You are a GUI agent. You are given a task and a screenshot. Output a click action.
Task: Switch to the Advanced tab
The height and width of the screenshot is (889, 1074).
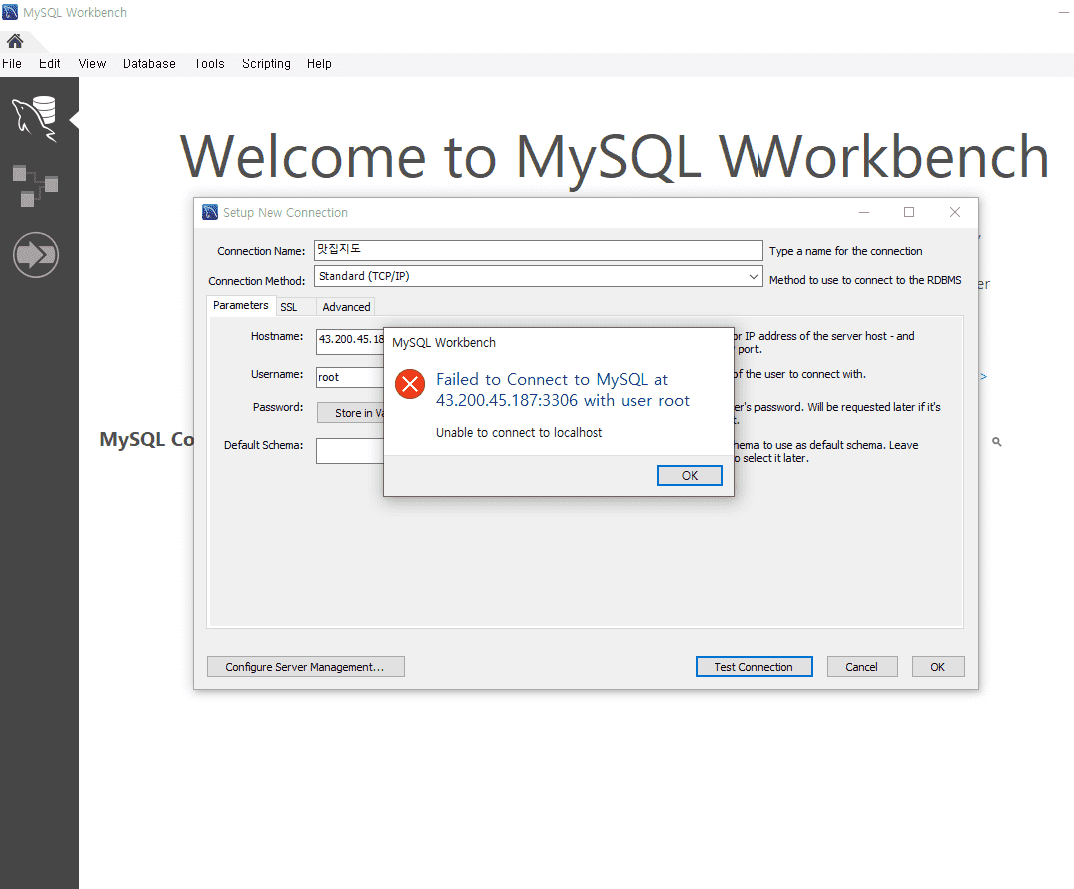point(346,306)
